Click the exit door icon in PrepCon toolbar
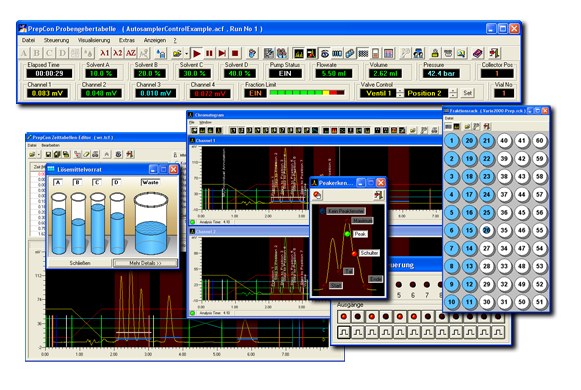581x390 pixels. [494, 53]
